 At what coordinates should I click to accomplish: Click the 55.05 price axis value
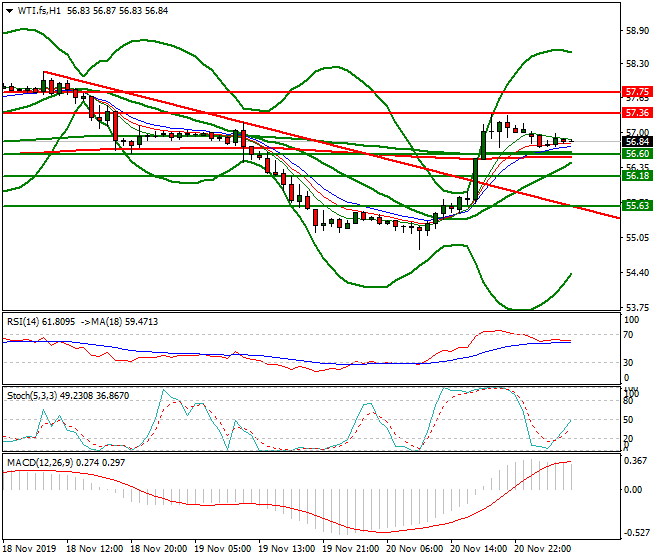(637, 238)
